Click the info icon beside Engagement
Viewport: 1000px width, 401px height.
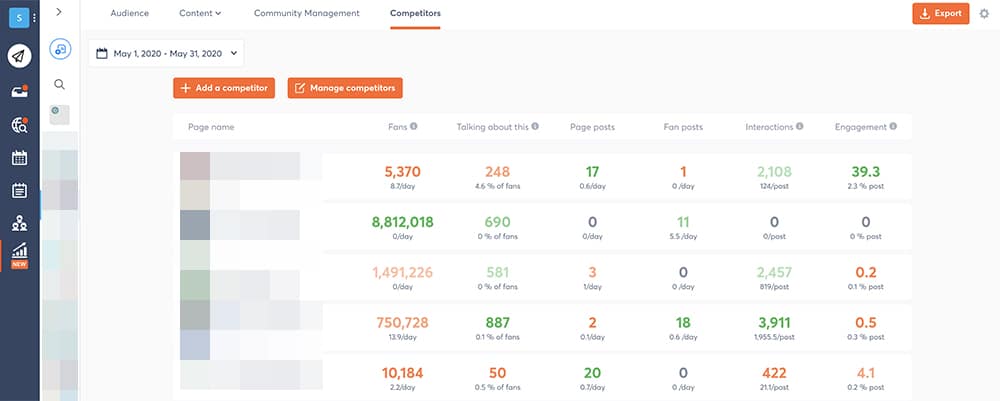(x=893, y=127)
